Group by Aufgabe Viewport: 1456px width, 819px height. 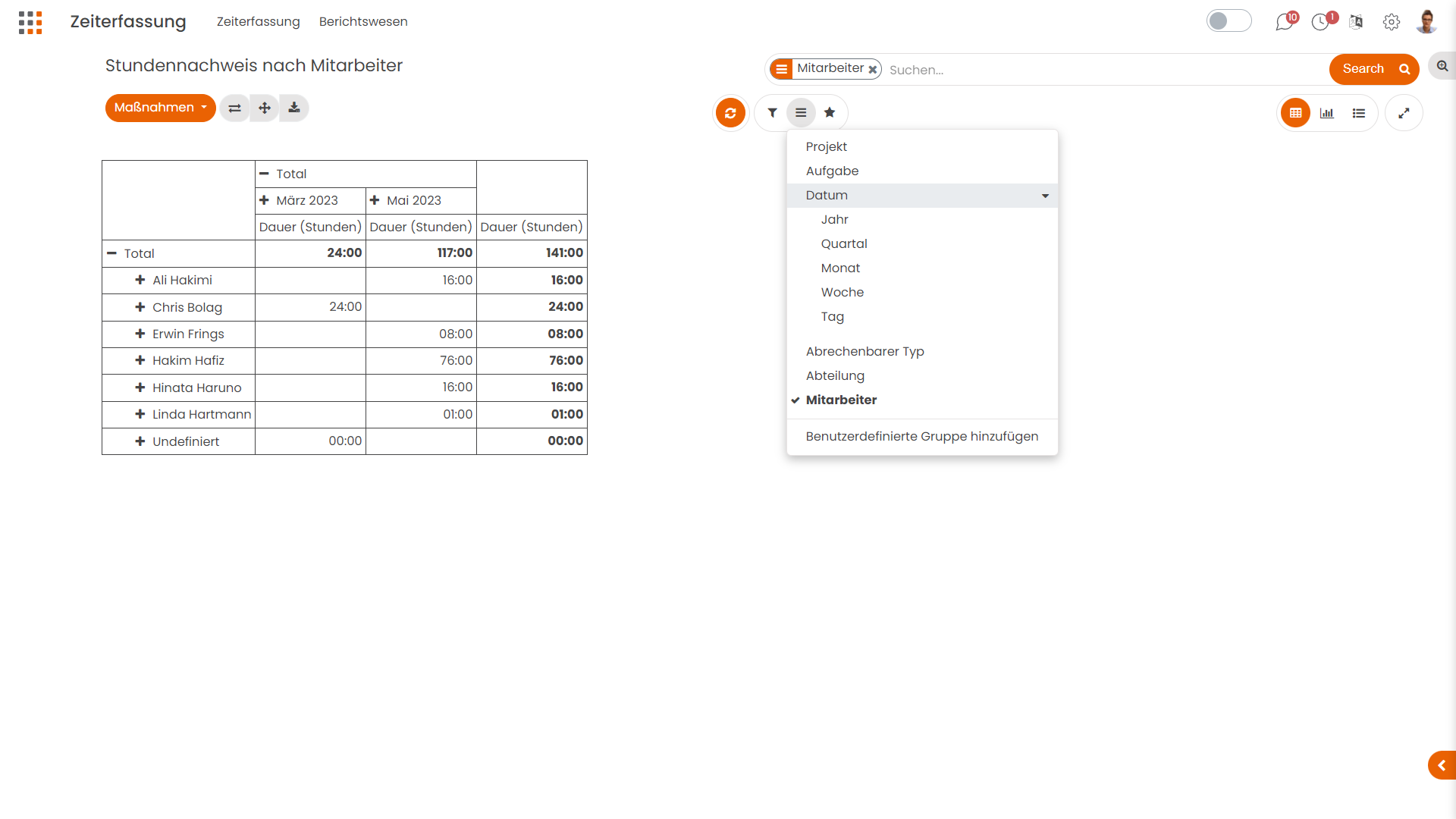coord(922,171)
